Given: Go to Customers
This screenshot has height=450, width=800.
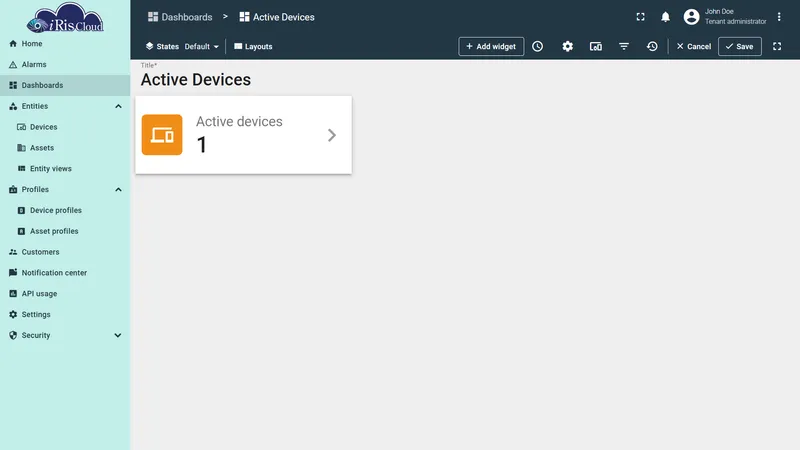Looking at the screenshot, I should click(x=65, y=252).
